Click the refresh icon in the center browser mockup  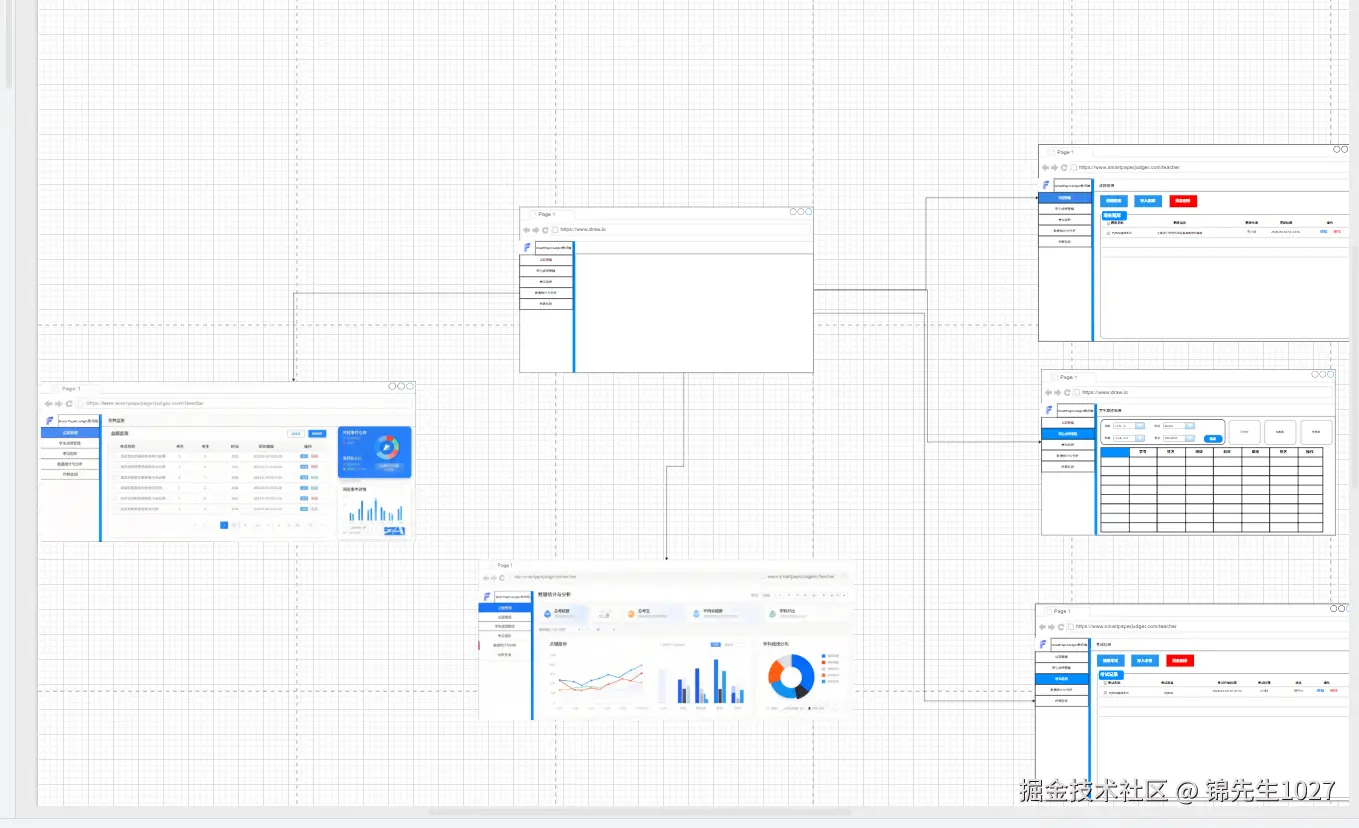coord(545,230)
